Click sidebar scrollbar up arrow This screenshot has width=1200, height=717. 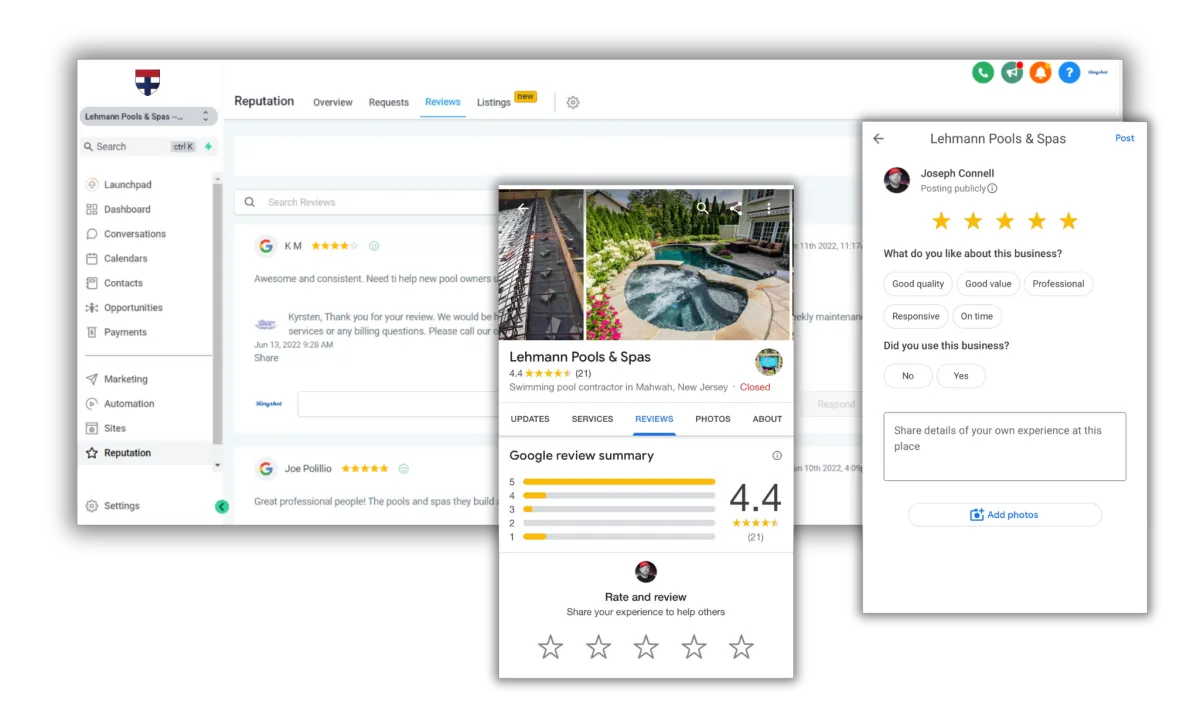(218, 178)
